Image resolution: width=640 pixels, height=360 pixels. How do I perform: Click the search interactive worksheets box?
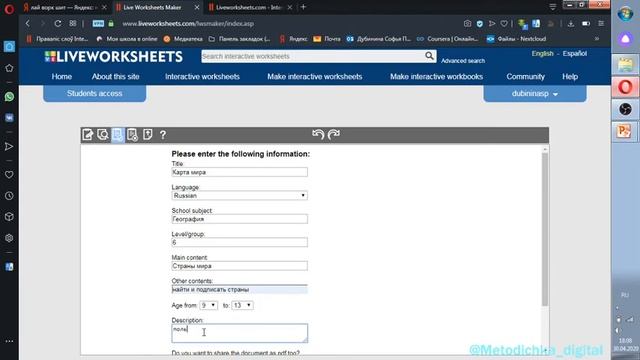click(x=313, y=56)
